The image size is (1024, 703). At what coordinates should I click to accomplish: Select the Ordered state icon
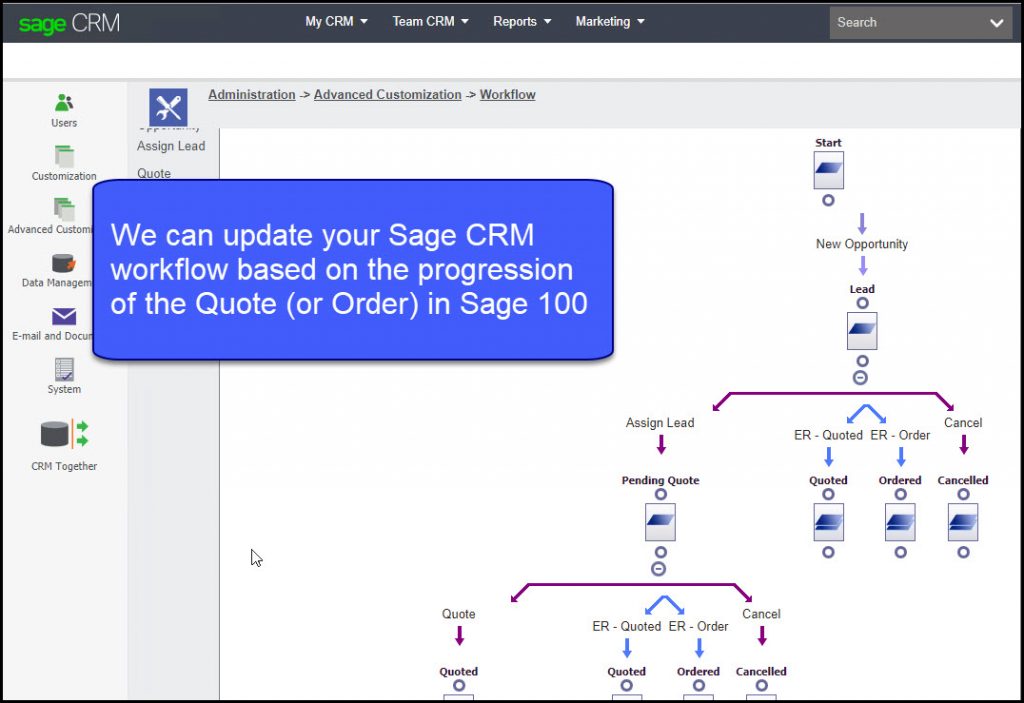click(900, 522)
